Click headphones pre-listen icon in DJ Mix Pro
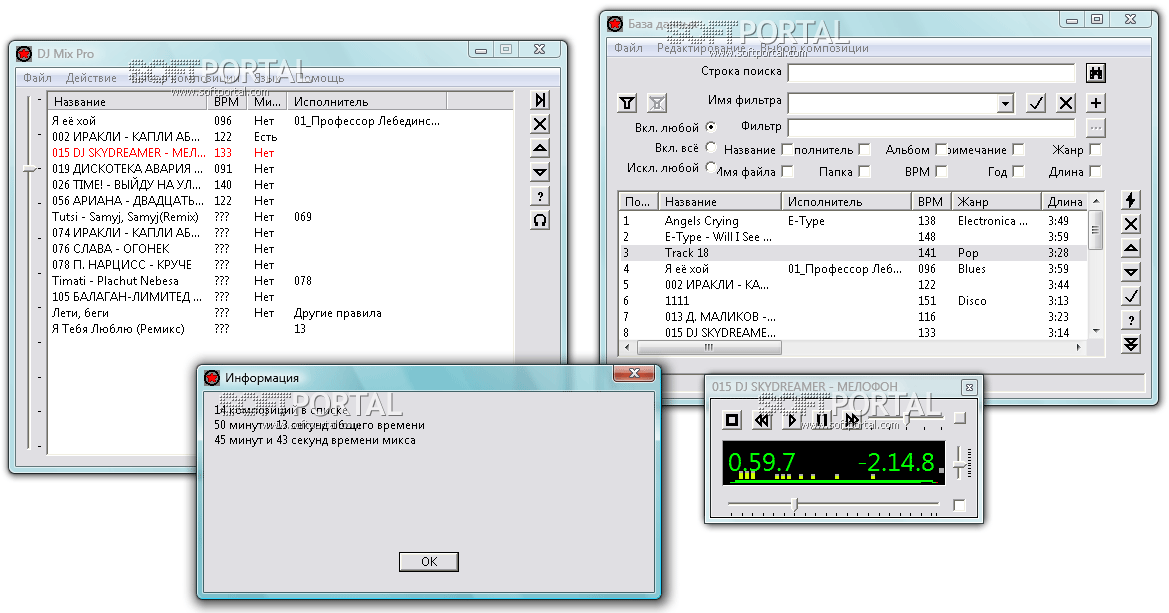This screenshot has width=1169, height=613. coord(541,220)
